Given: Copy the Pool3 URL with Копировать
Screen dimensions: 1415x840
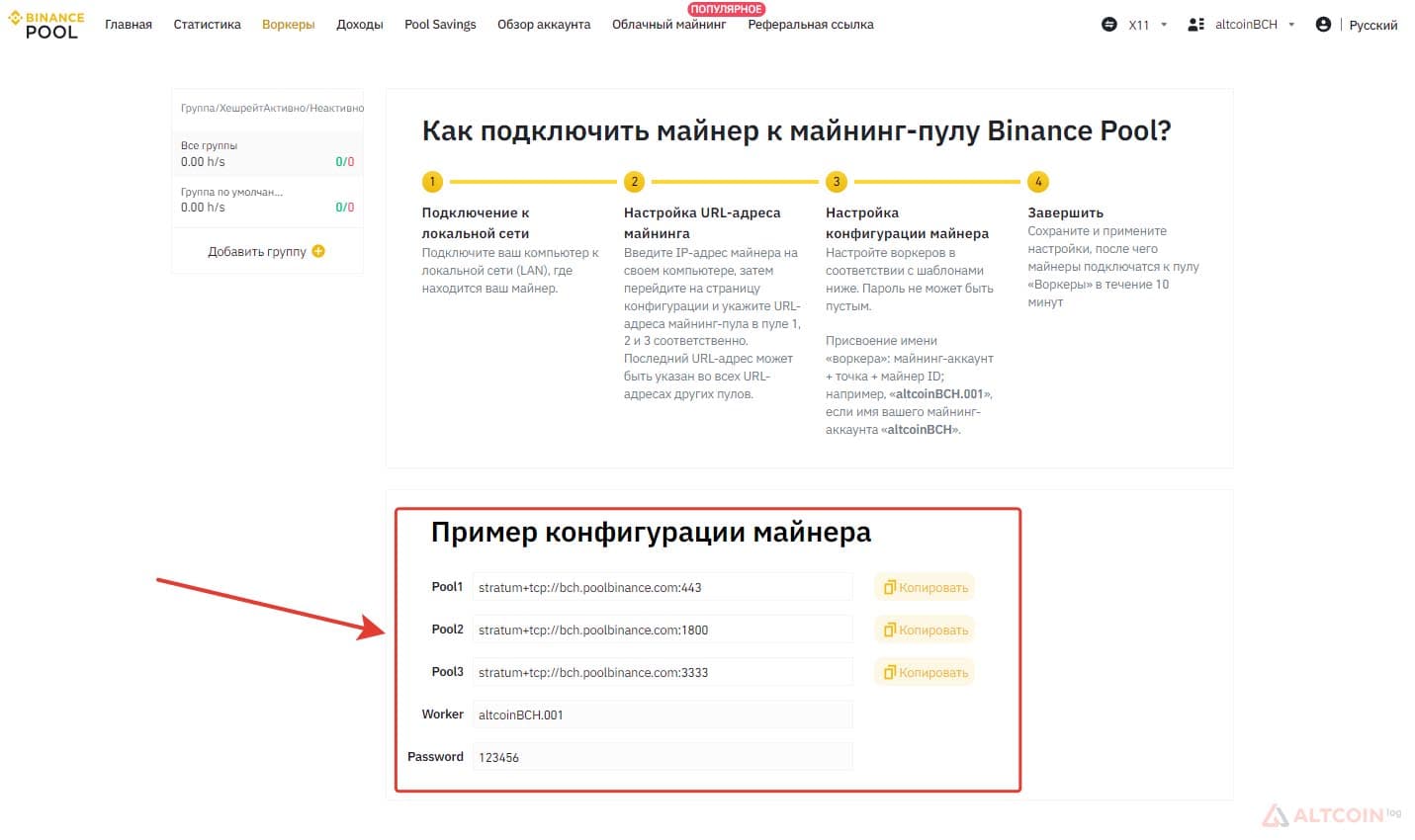Looking at the screenshot, I should pos(925,672).
